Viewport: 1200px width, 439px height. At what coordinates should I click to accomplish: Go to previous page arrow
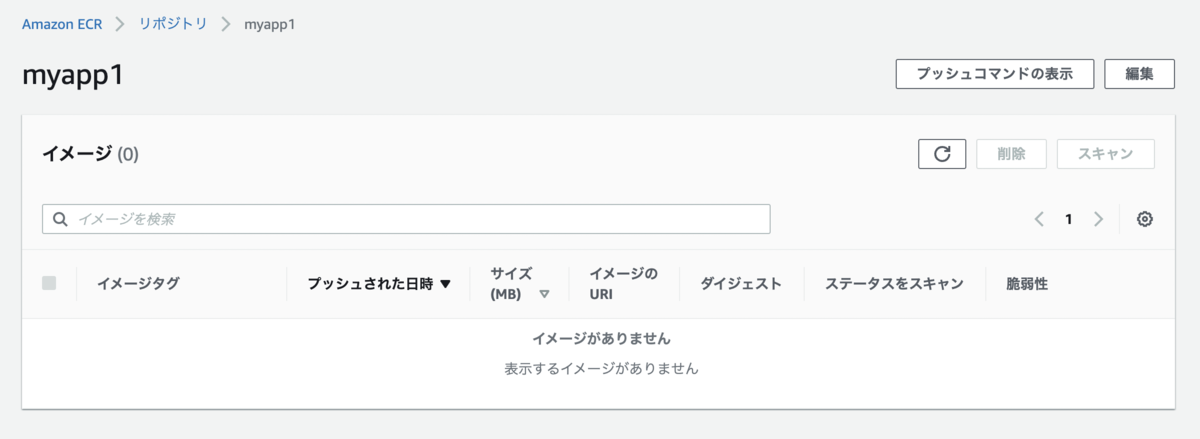coord(1040,219)
